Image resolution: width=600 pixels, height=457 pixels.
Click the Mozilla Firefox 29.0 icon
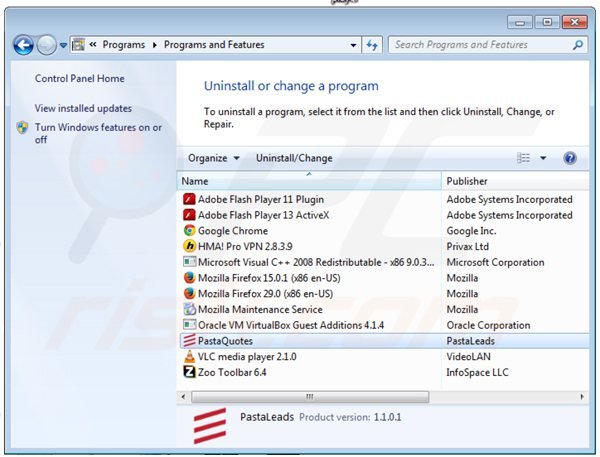[189, 294]
